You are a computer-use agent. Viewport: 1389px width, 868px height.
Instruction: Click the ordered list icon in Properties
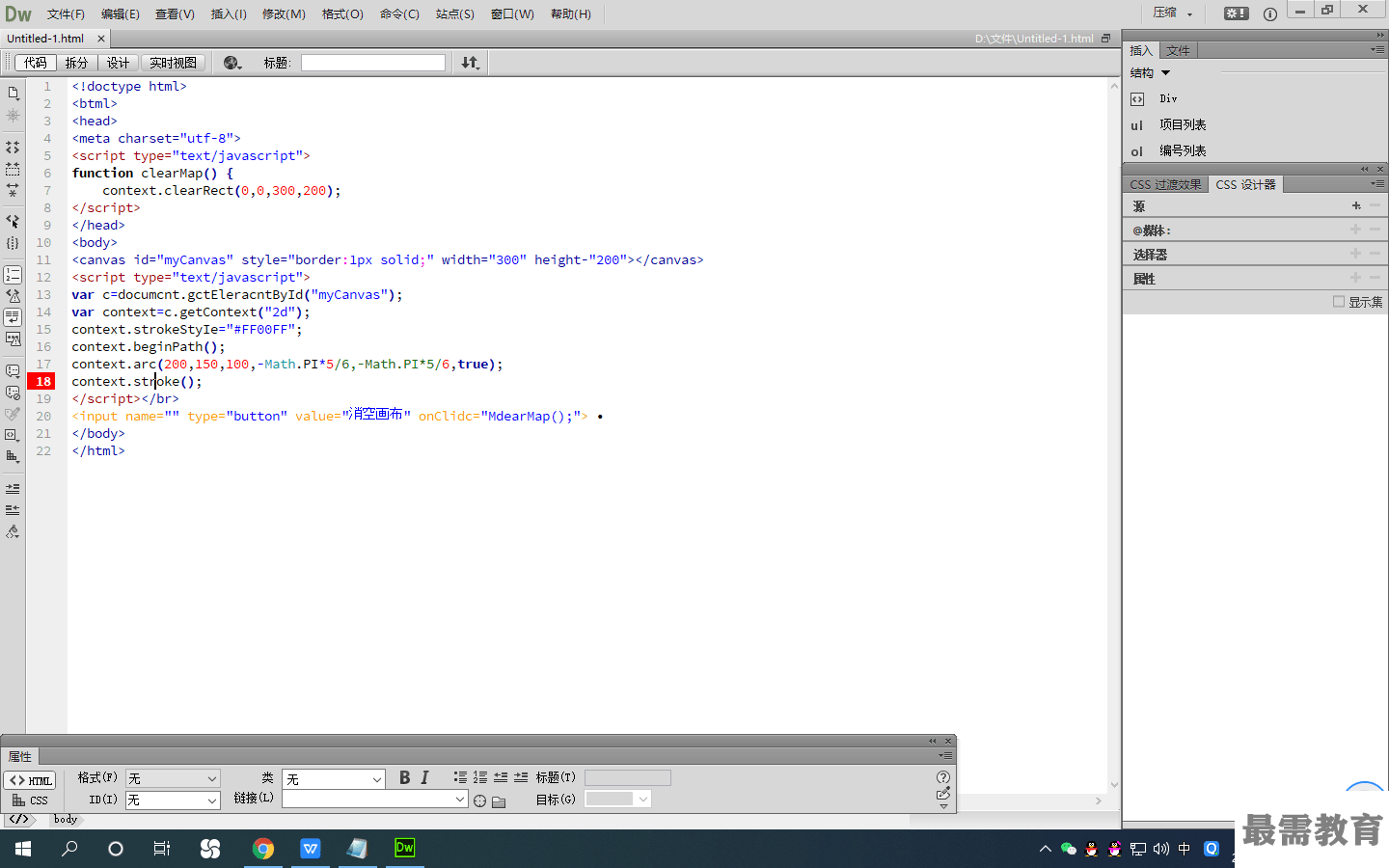480,777
